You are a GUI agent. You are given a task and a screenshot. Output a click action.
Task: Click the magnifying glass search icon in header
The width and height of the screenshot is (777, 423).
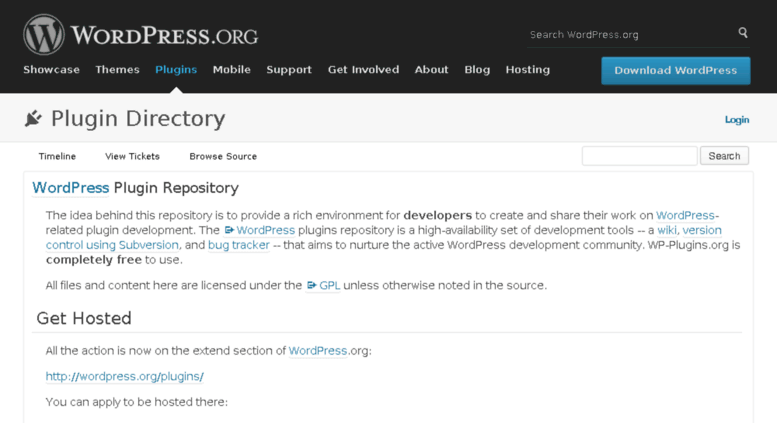coord(743,33)
